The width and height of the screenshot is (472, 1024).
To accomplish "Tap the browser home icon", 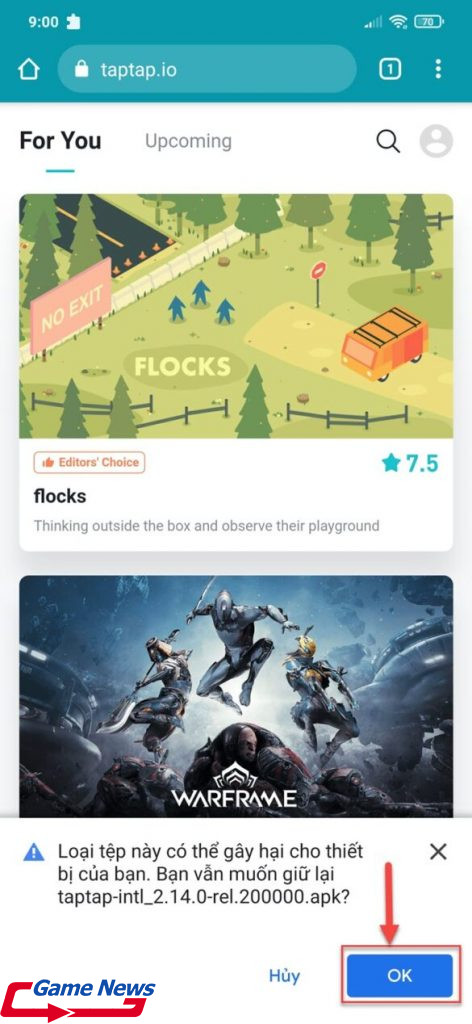I will [28, 69].
